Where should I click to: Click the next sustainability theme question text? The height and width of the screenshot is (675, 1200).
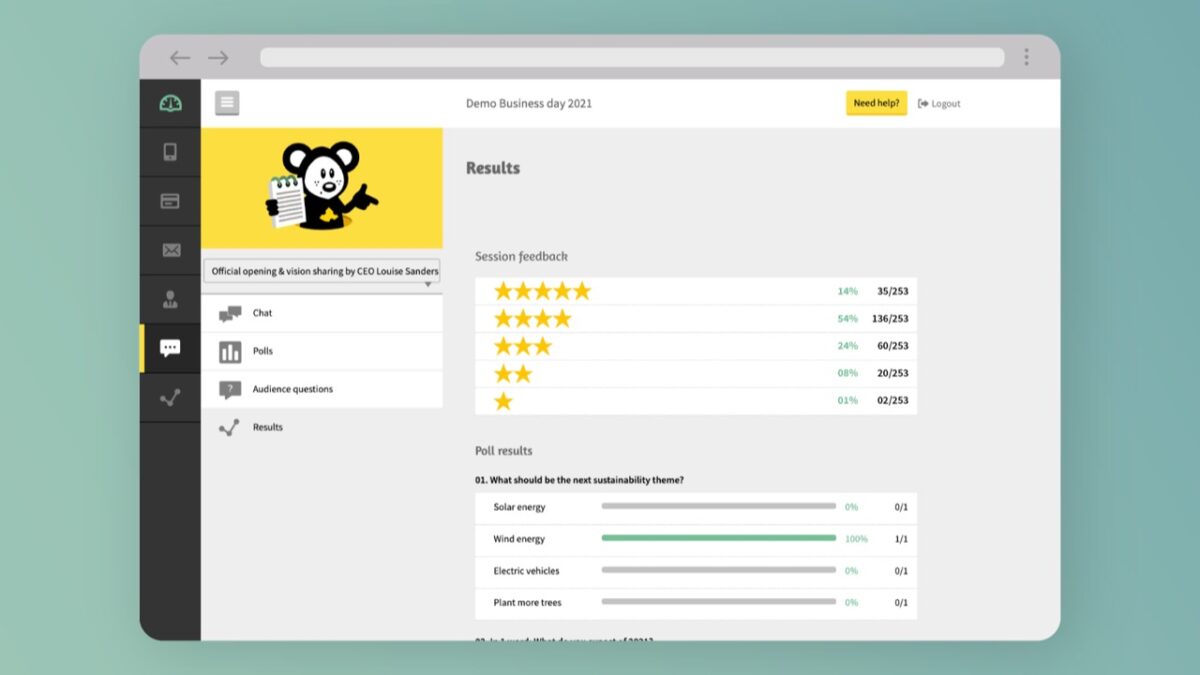pyautogui.click(x=580, y=480)
